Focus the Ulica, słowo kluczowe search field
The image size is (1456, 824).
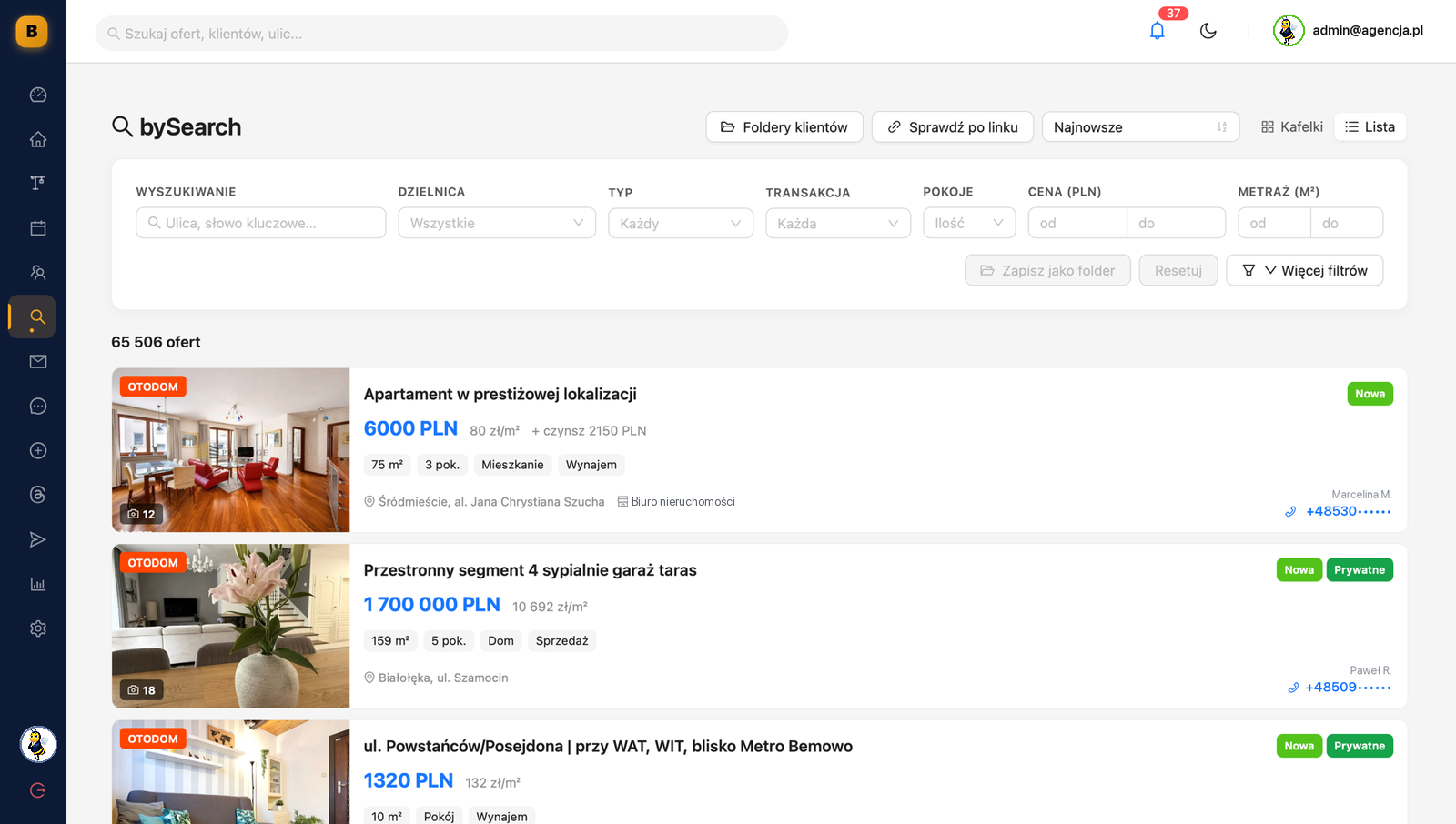coord(261,223)
